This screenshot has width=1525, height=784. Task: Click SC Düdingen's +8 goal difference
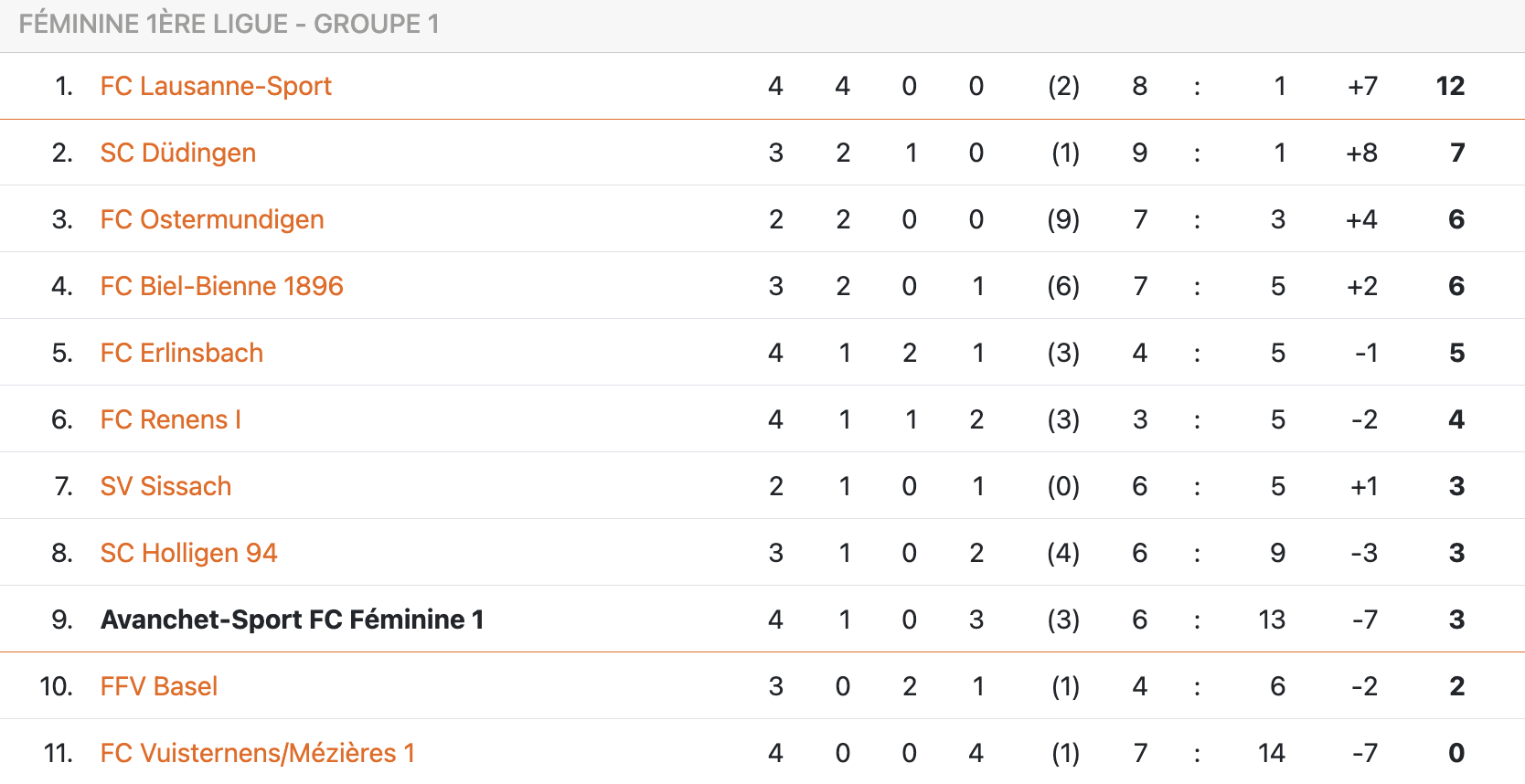[1361, 153]
